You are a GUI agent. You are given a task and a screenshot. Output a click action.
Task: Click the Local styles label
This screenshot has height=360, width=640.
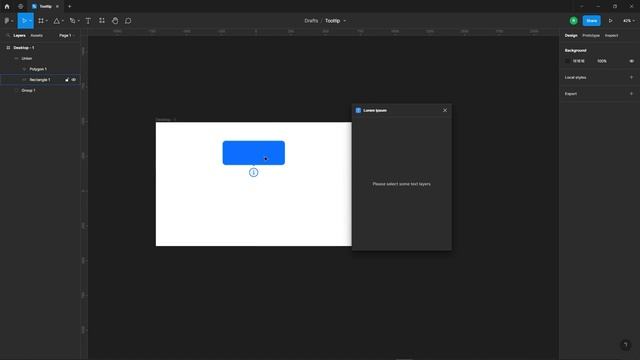[x=575, y=77]
